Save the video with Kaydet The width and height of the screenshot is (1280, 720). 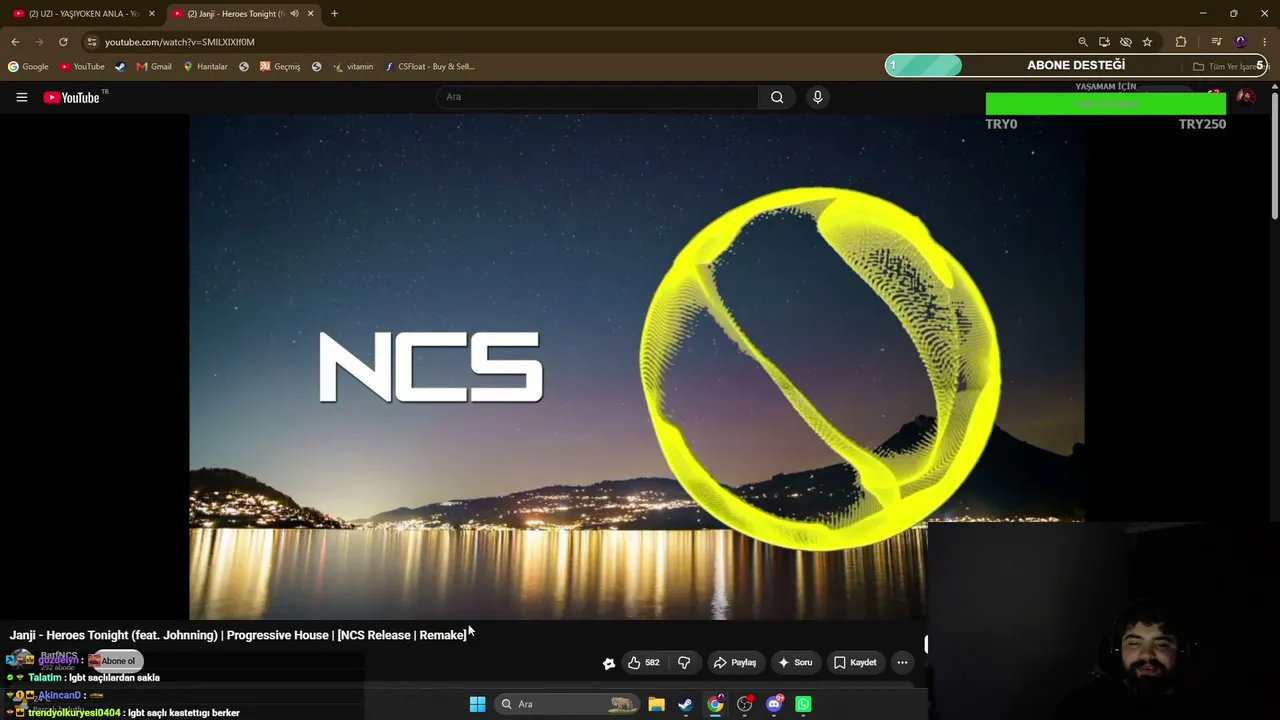pos(856,662)
